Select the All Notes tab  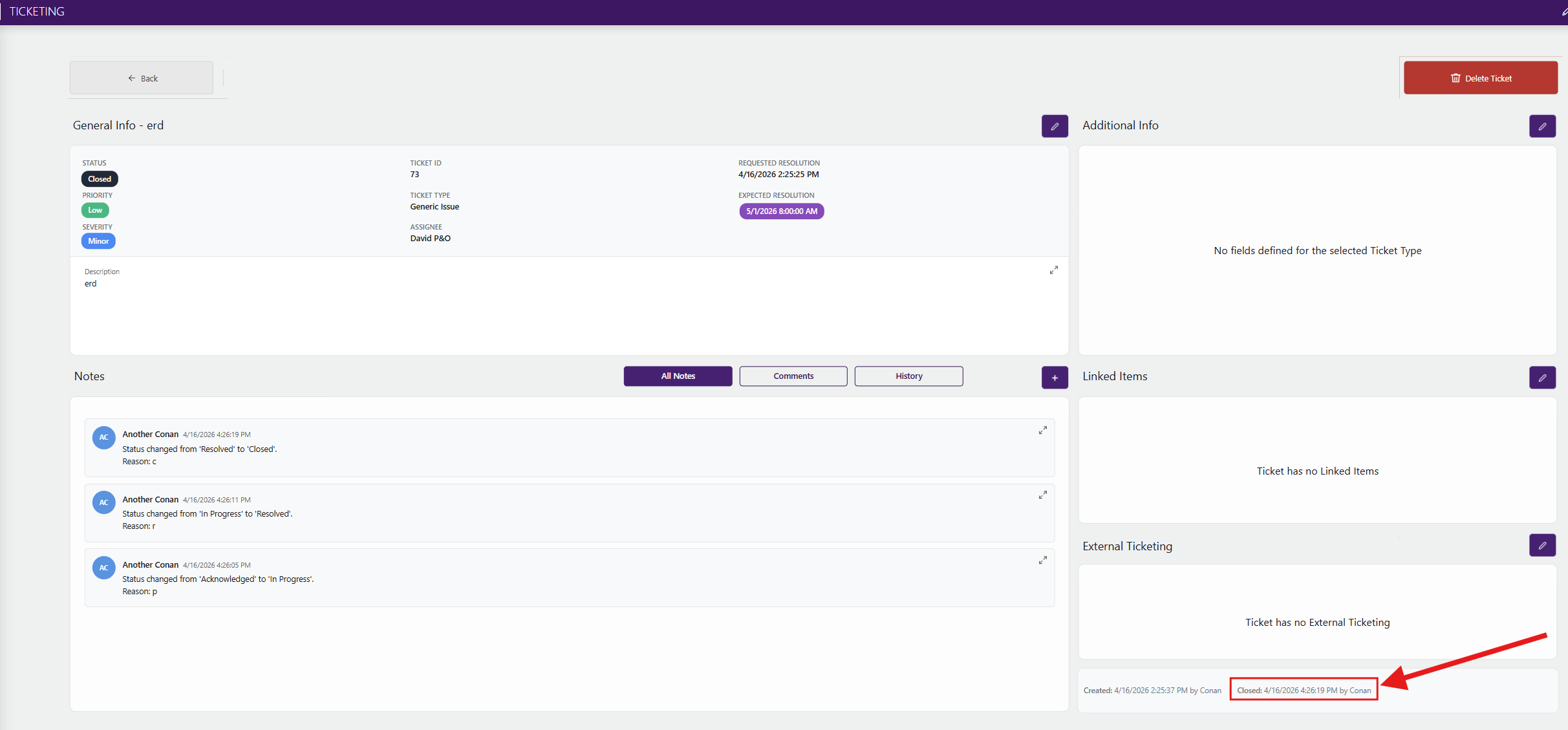click(x=678, y=376)
